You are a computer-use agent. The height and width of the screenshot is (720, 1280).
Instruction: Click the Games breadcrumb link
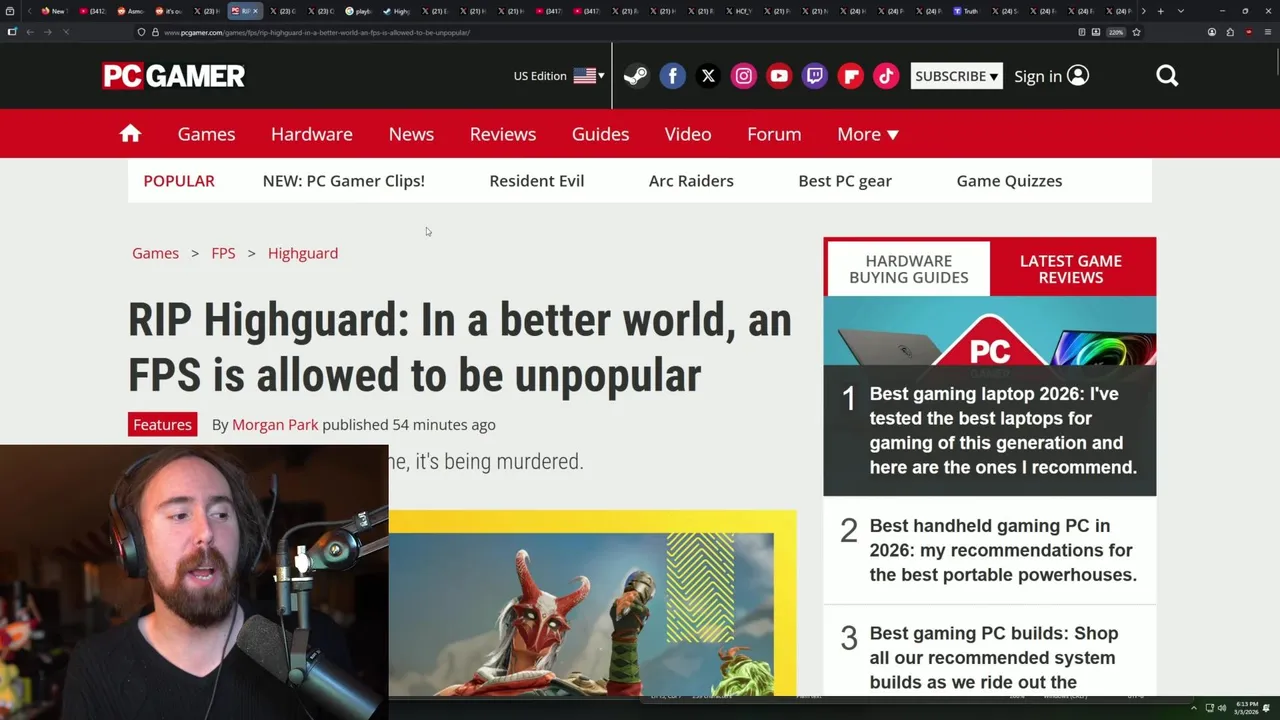pyautogui.click(x=155, y=253)
